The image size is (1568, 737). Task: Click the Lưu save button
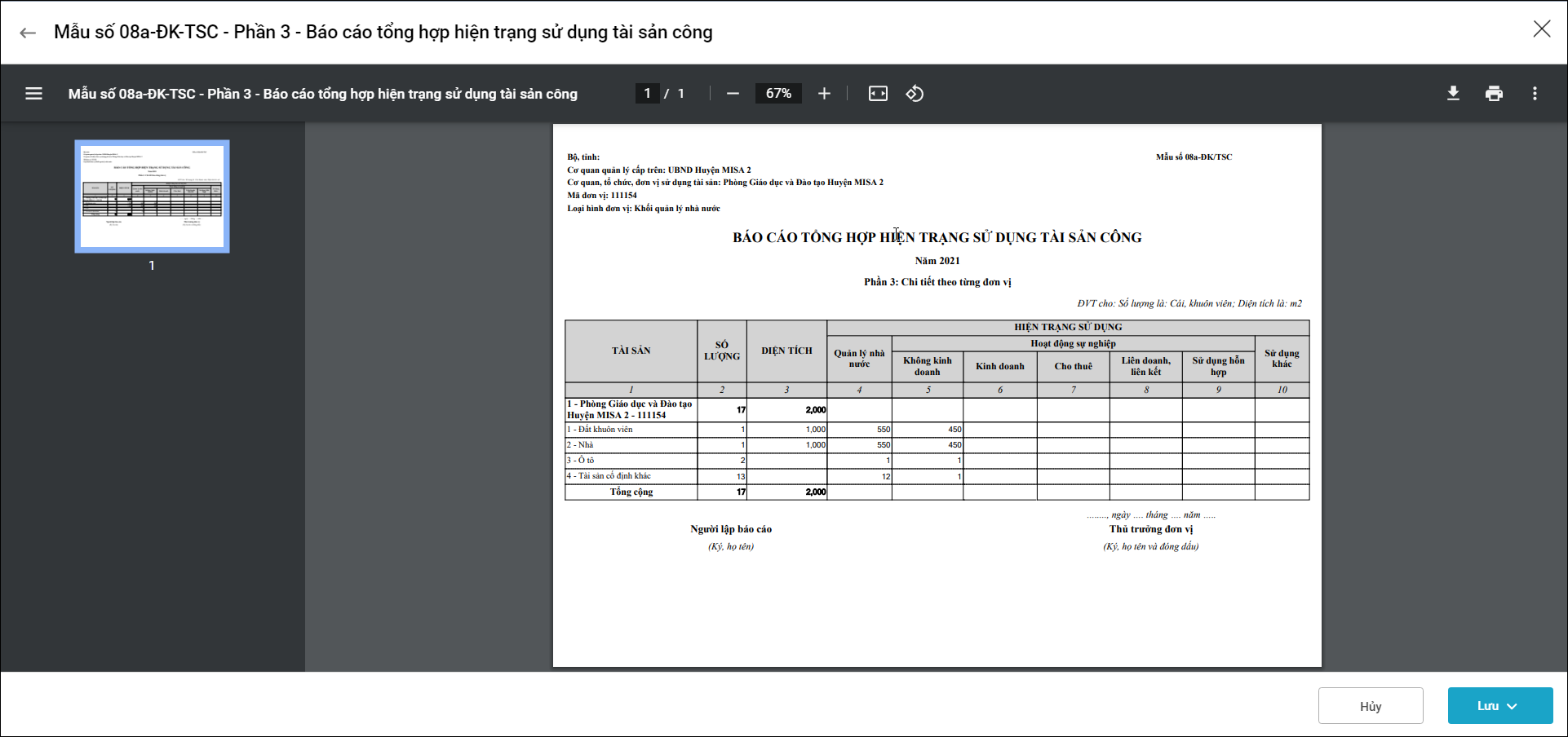1486,706
